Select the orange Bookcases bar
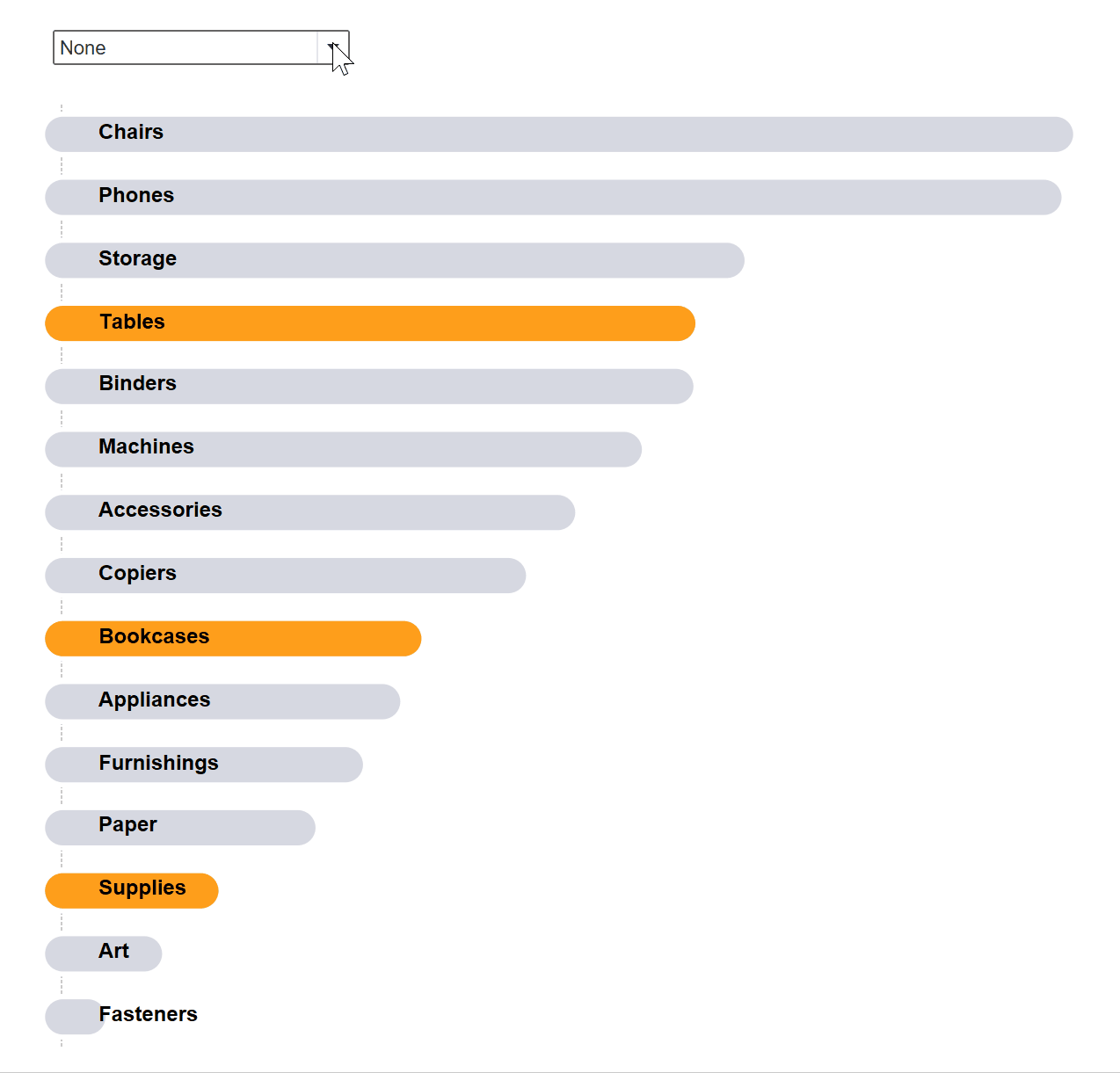Screen dimensions: 1120x1073 click(x=233, y=639)
